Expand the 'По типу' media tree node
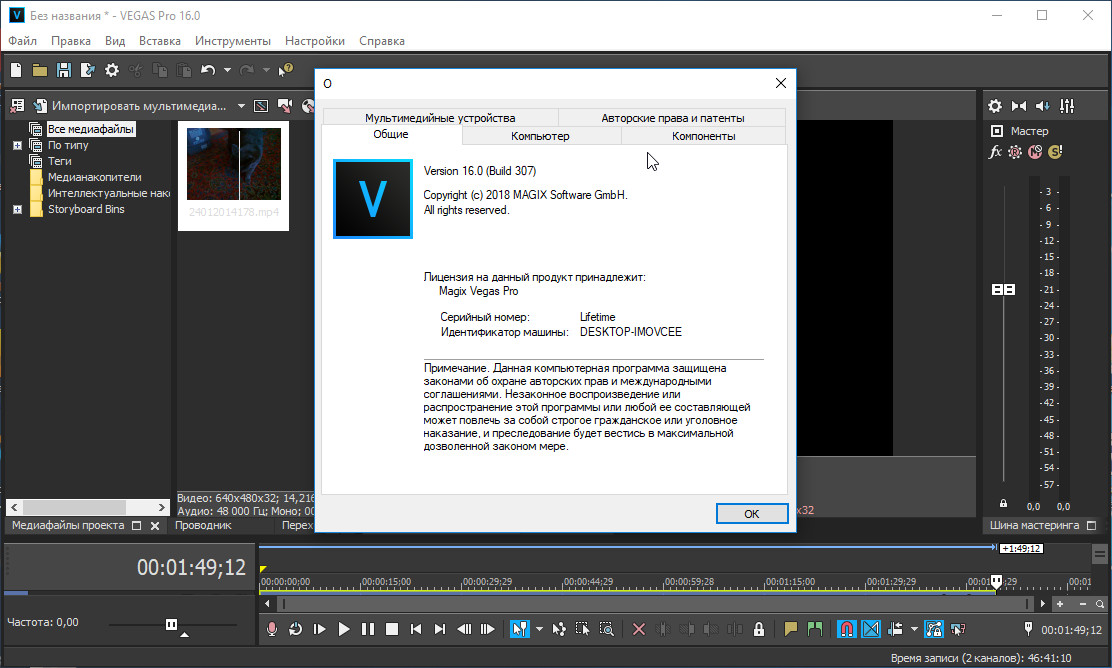 (17, 145)
